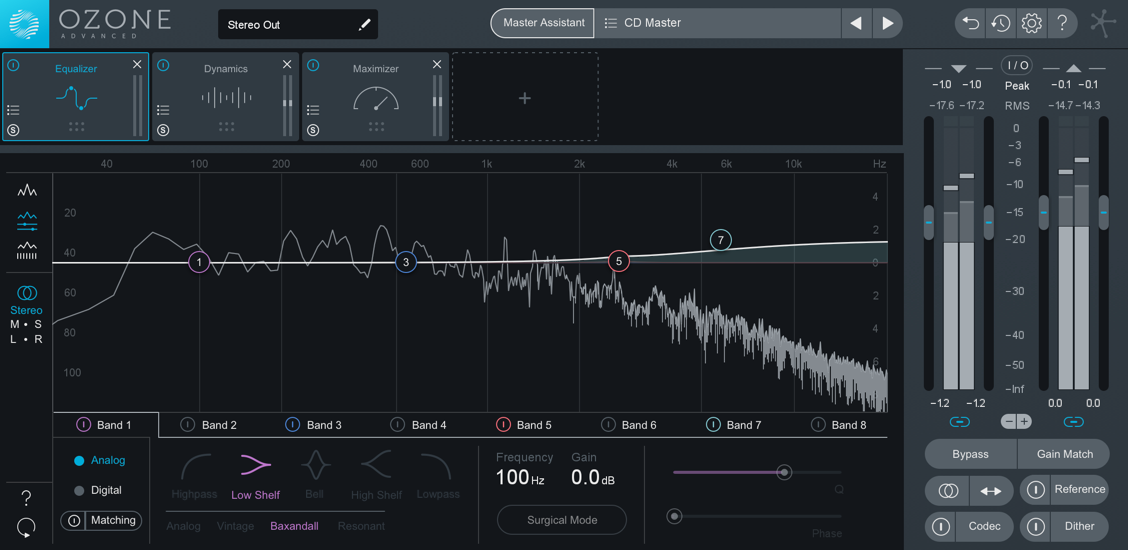Image resolution: width=1128 pixels, height=550 pixels.
Task: Select the middle spectrum view icon
Action: click(27, 221)
